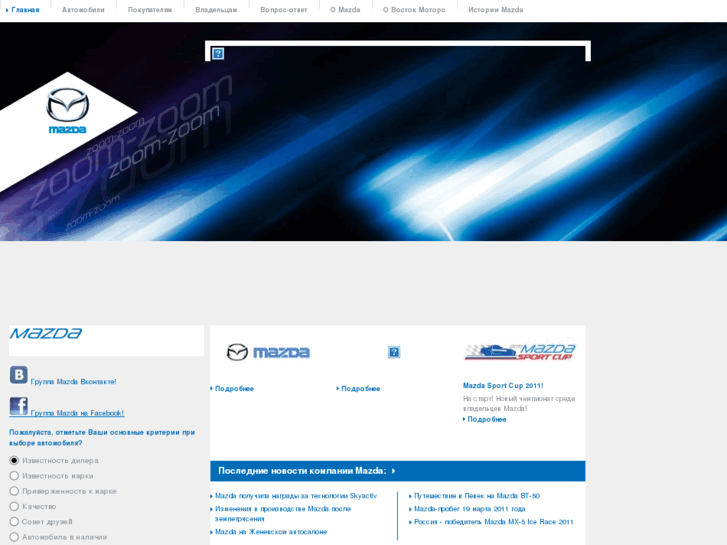
Task: Click the broken image placeholder in the banner
Action: tap(218, 54)
